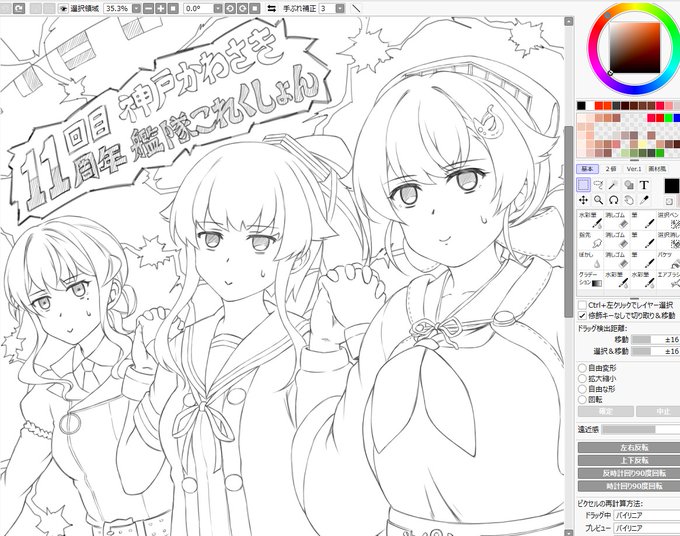Click the swap foreground/background color icon
680x536 pixels.
pos(669,201)
